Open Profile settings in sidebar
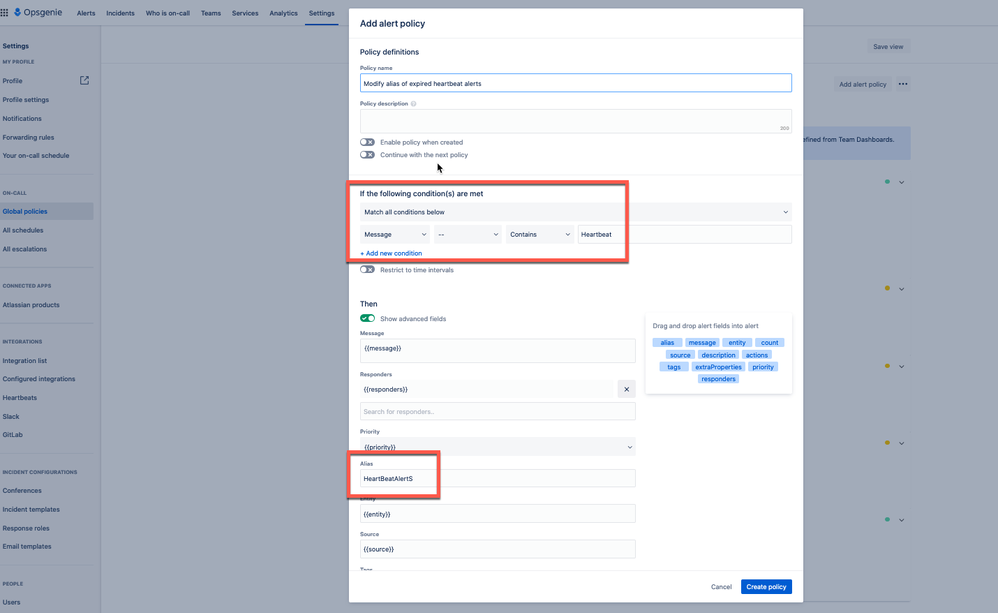This screenshot has width=998, height=613. pos(25,99)
